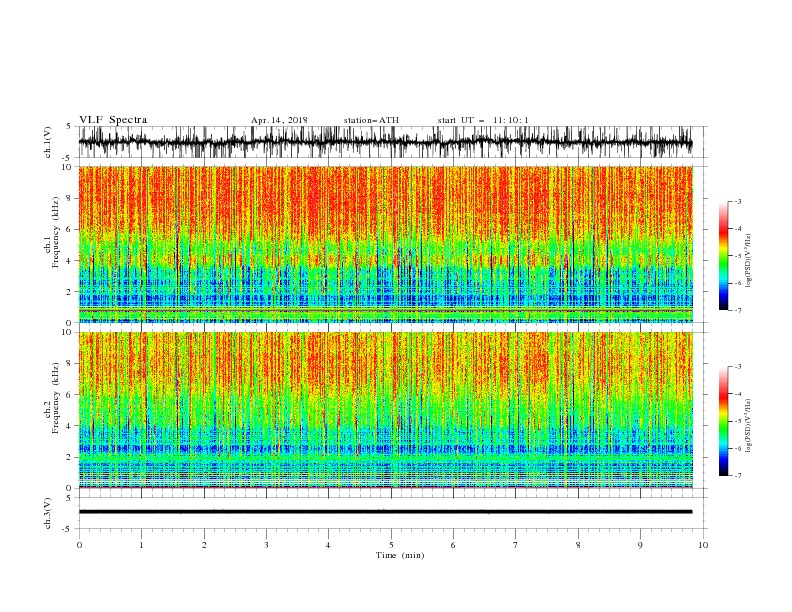Click the bottom PSD color scale bar
This screenshot has width=792, height=612.
point(723,421)
